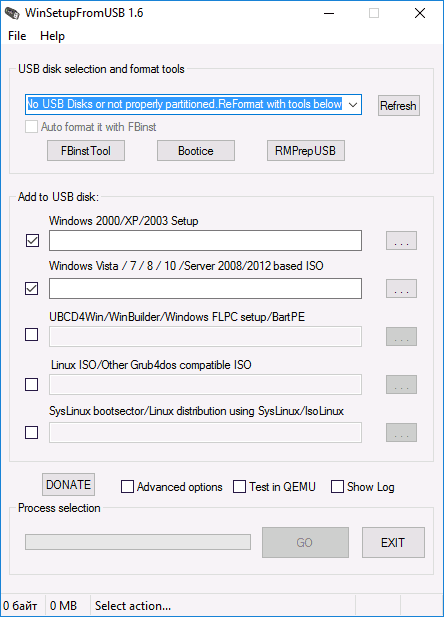The width and height of the screenshot is (444, 617).
Task: Browse for Windows Vista/7/8/10 ISO file
Action: click(x=401, y=288)
